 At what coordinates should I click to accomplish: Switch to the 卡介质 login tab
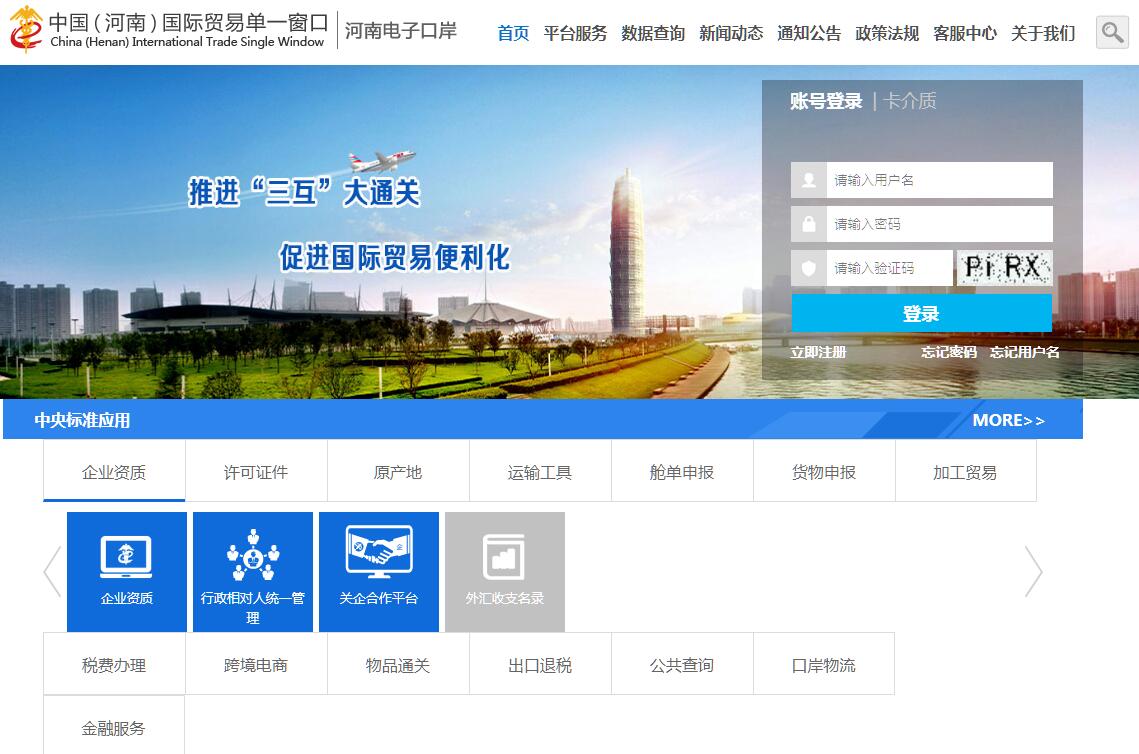click(x=909, y=101)
